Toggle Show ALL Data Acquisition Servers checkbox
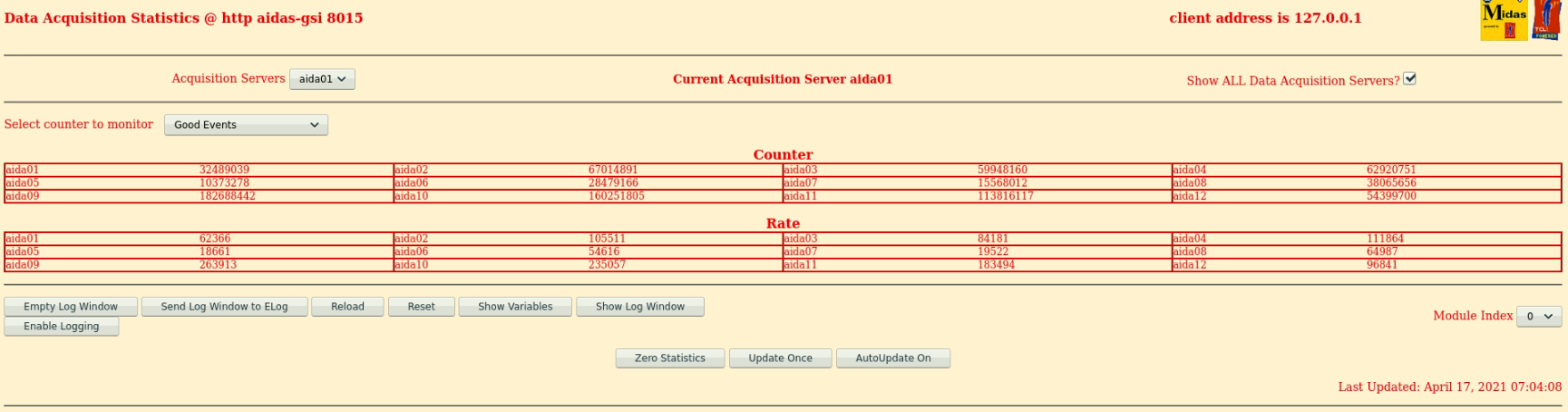The width and height of the screenshot is (1568, 412). (1409, 79)
